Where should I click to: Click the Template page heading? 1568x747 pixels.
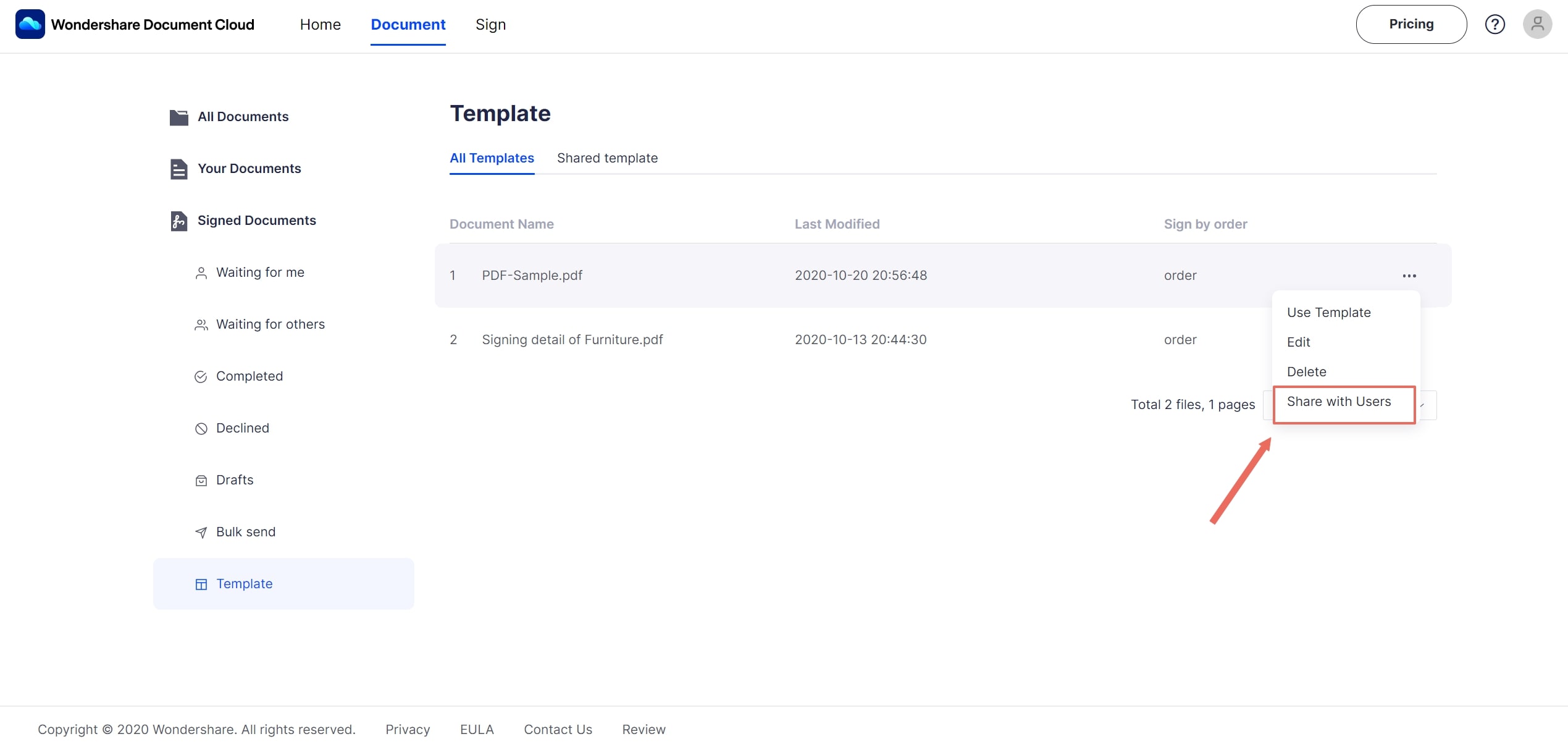point(500,114)
